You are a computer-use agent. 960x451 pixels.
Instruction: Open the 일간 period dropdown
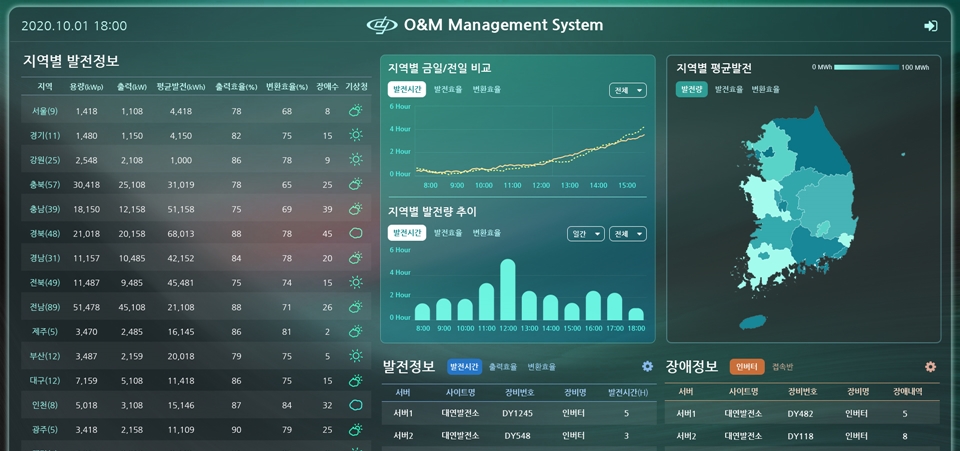(x=585, y=234)
